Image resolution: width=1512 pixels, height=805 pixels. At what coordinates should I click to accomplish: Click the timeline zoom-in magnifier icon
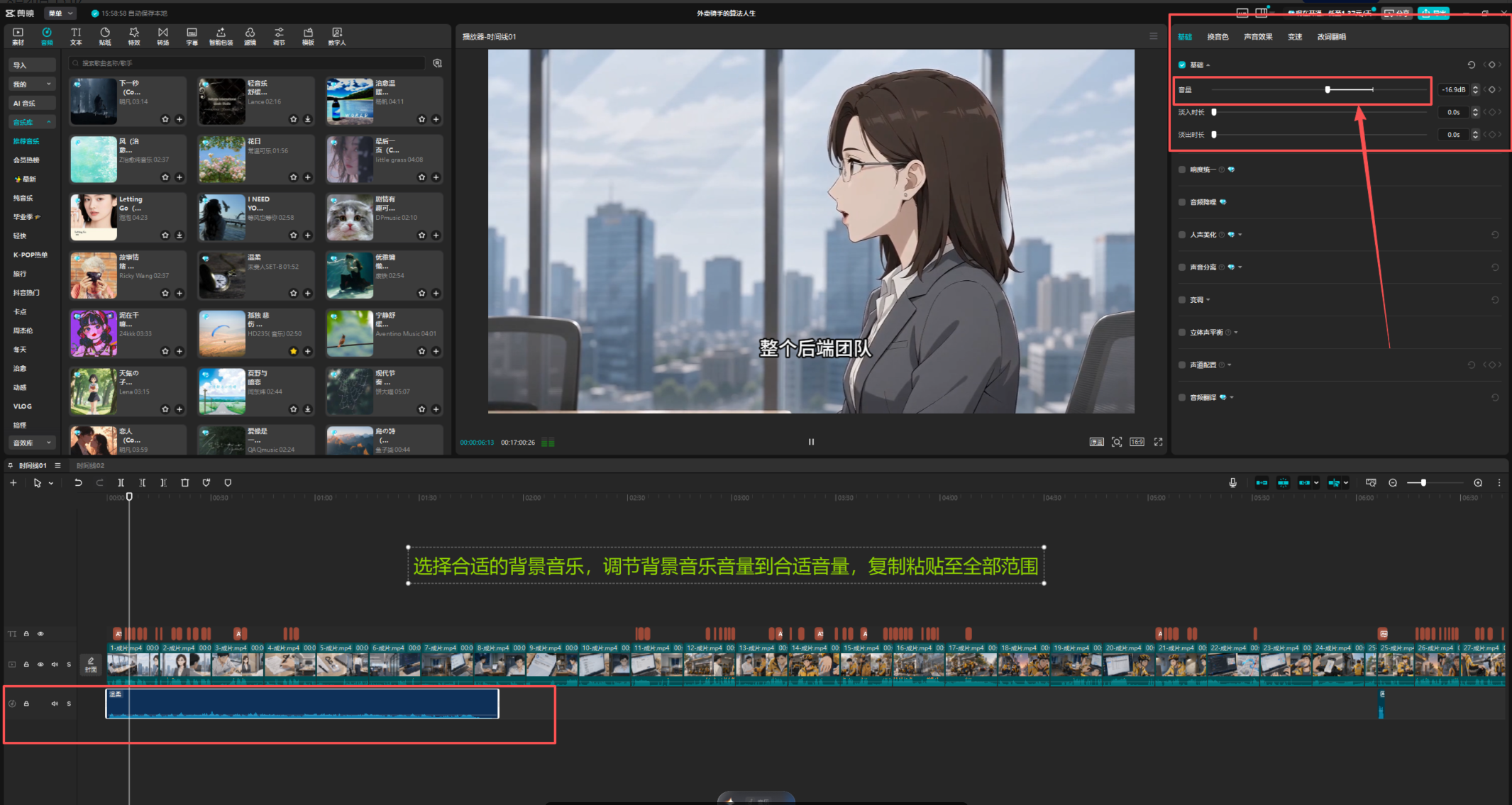click(1478, 482)
